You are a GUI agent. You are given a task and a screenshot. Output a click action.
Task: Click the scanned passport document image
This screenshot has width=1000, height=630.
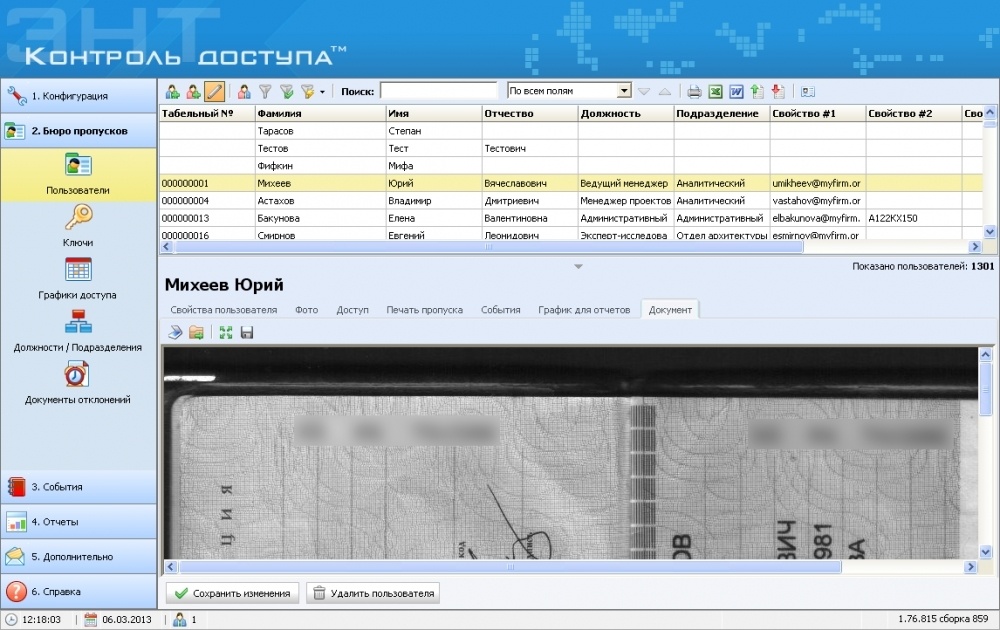click(571, 453)
